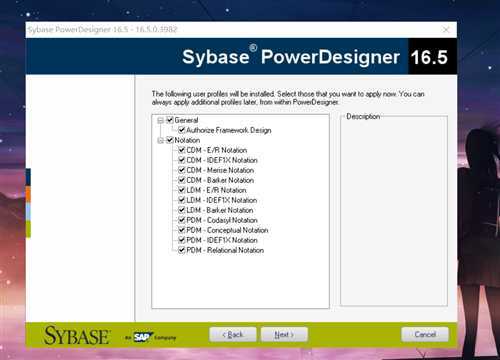Toggle CDM - E/R Notation checkbox

pyautogui.click(x=182, y=150)
